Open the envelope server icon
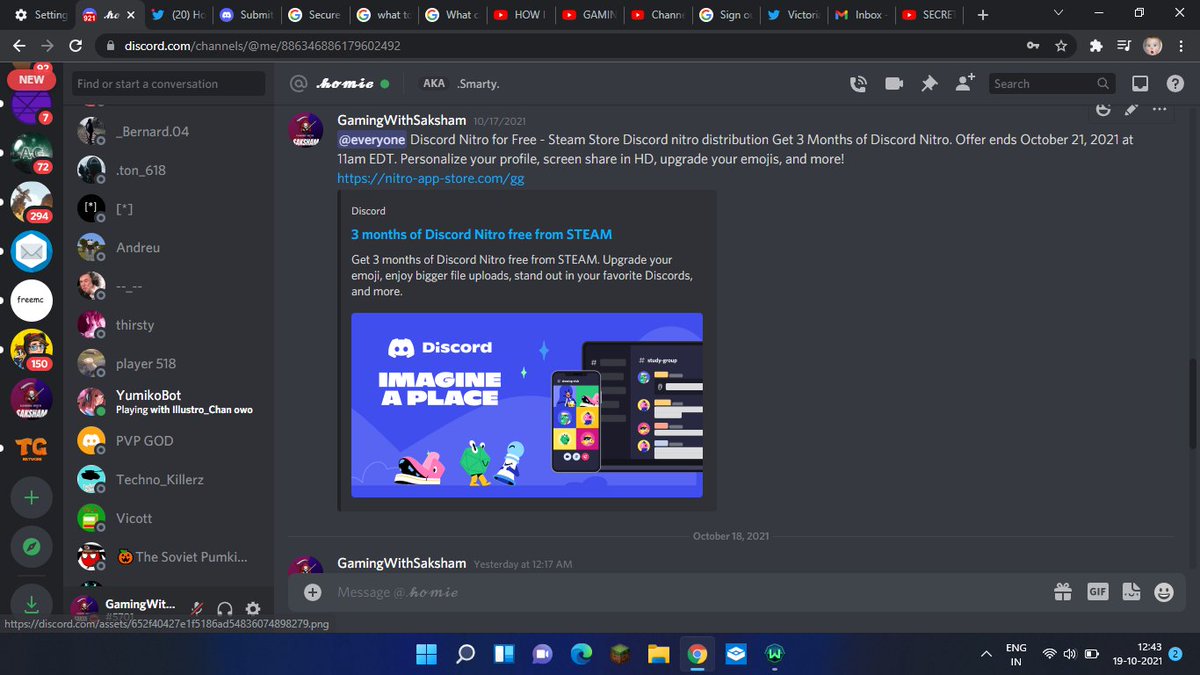 point(31,253)
